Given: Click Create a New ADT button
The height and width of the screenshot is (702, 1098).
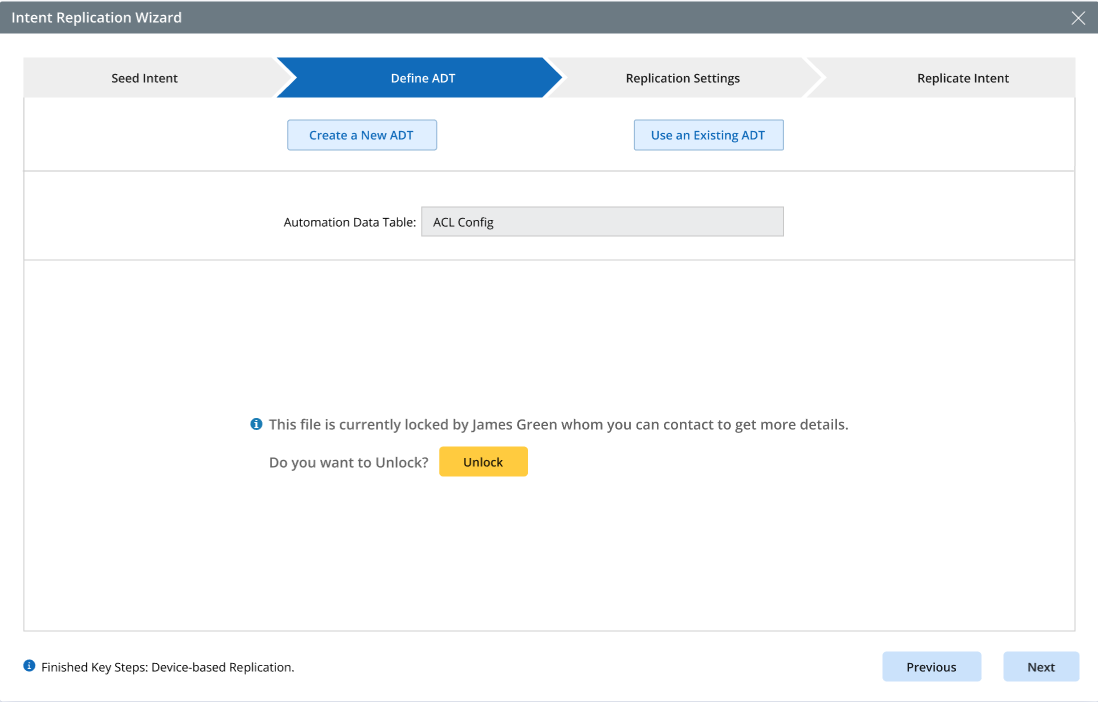Looking at the screenshot, I should [361, 135].
